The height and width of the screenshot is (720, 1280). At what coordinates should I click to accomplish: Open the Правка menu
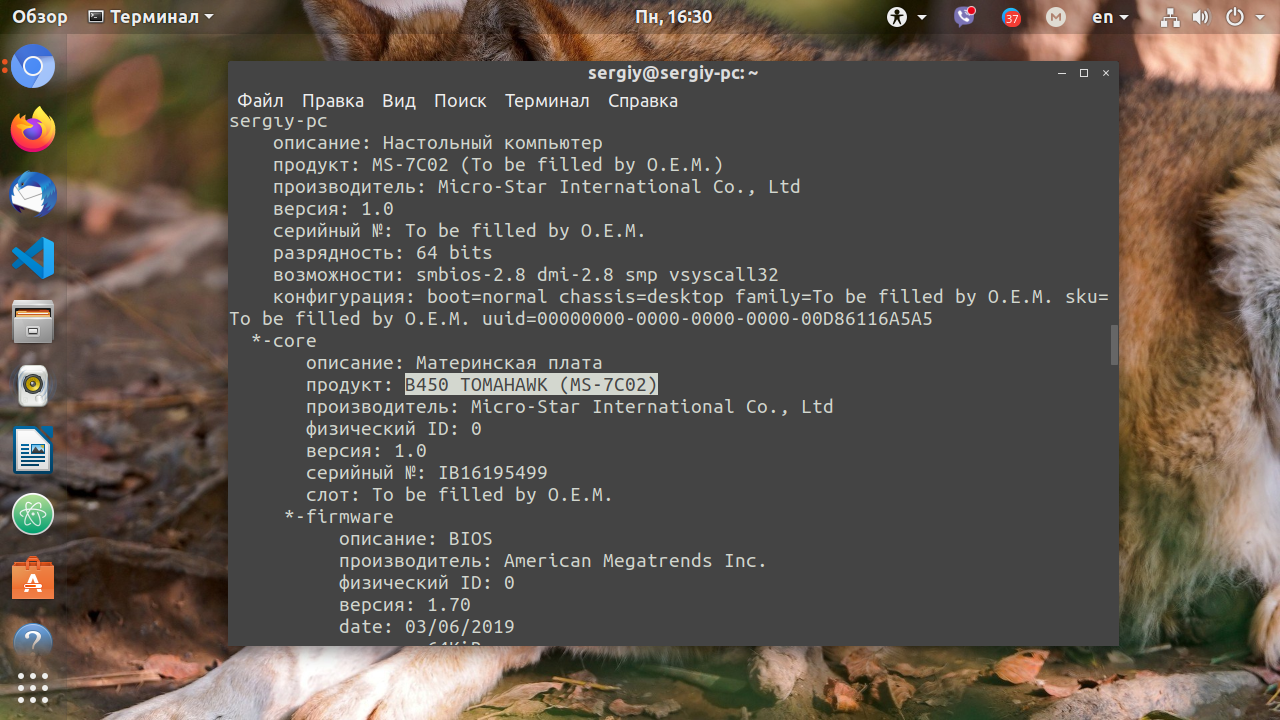pos(333,101)
